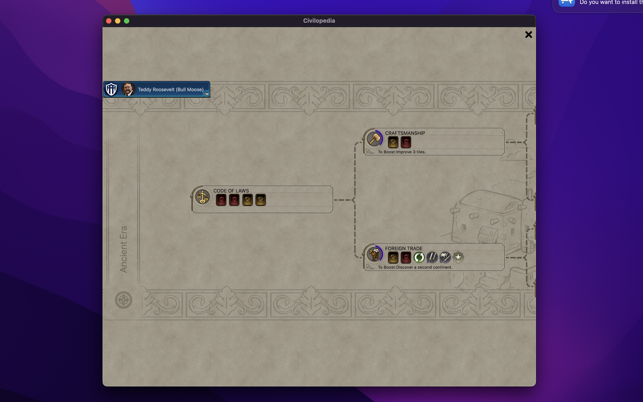Screen dimensions: 643x402
Task: Select last gold policy card in Code of Laws
Action: (x=260, y=200)
